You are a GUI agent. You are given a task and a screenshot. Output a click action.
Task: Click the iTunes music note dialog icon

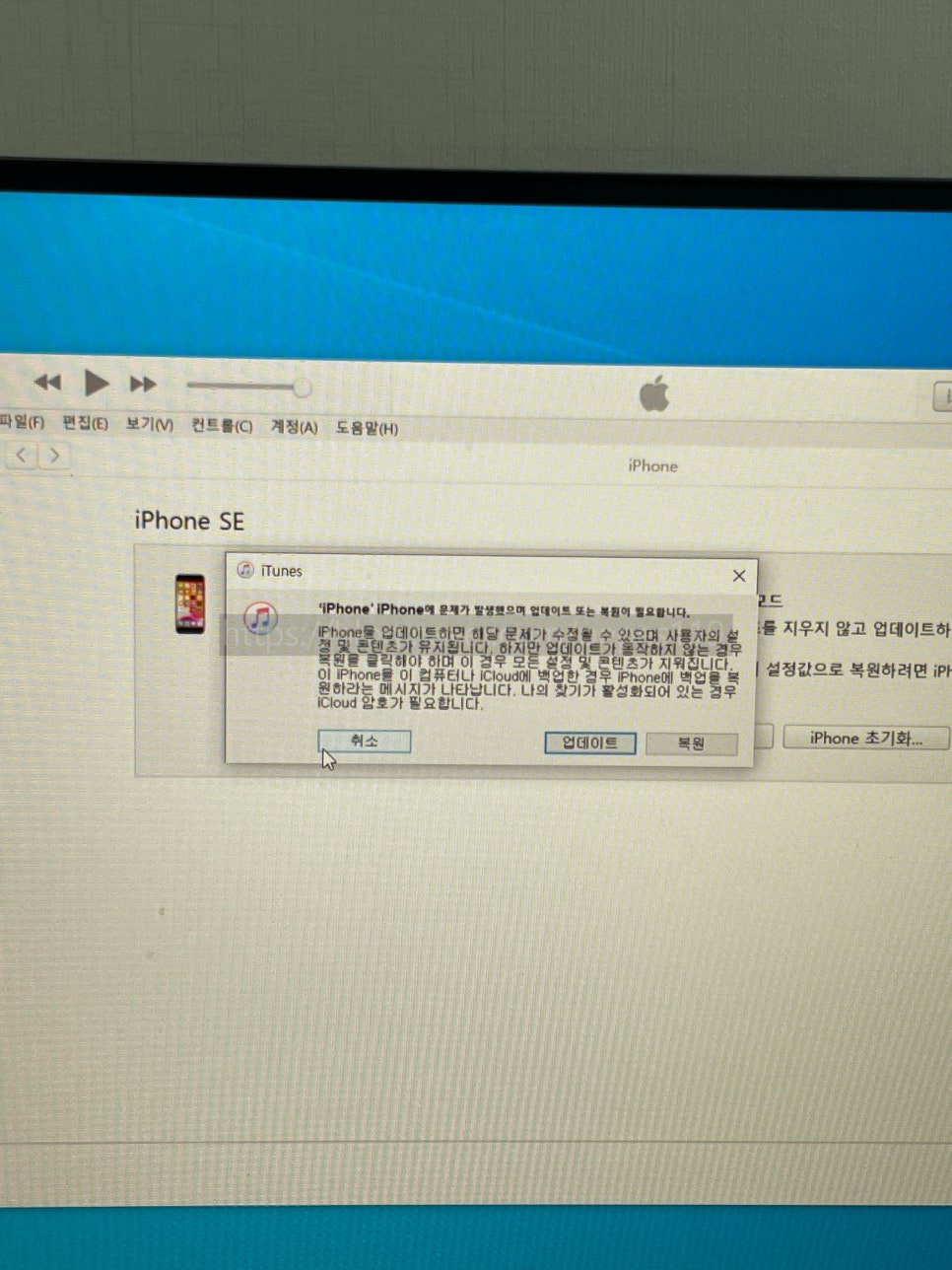pyautogui.click(x=260, y=618)
